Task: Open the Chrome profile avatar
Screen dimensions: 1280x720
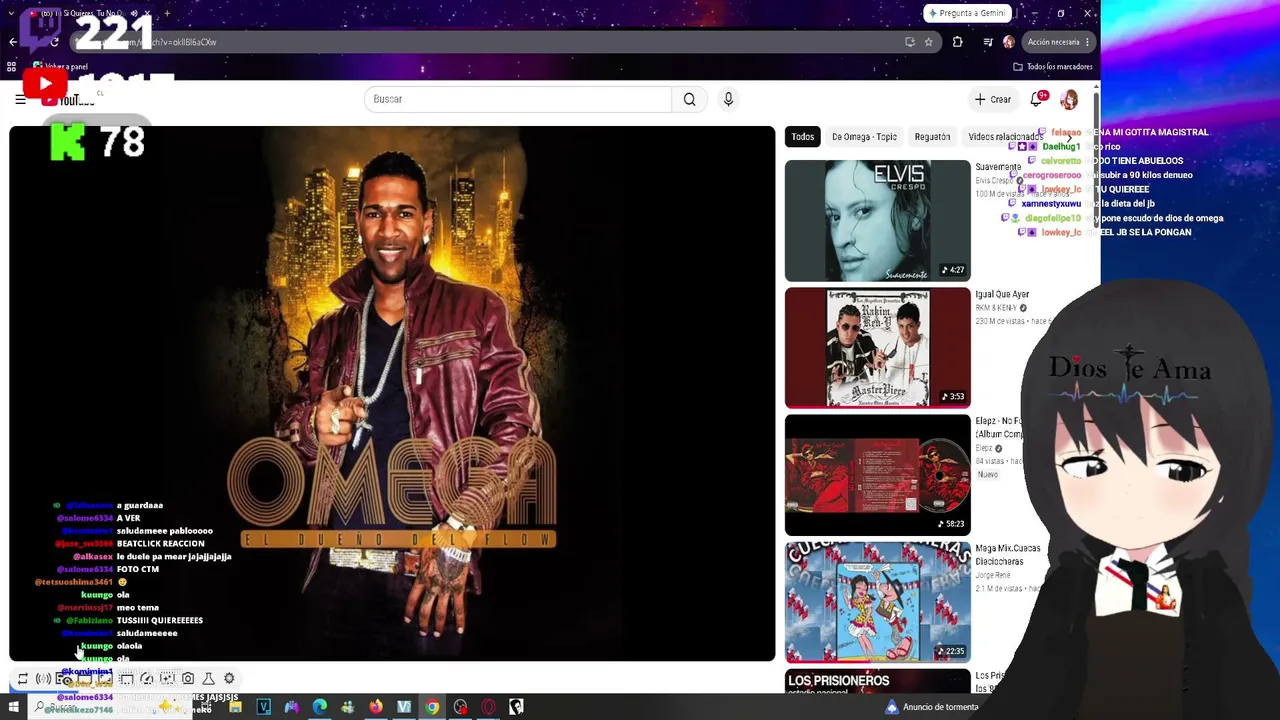Action: [x=1008, y=42]
